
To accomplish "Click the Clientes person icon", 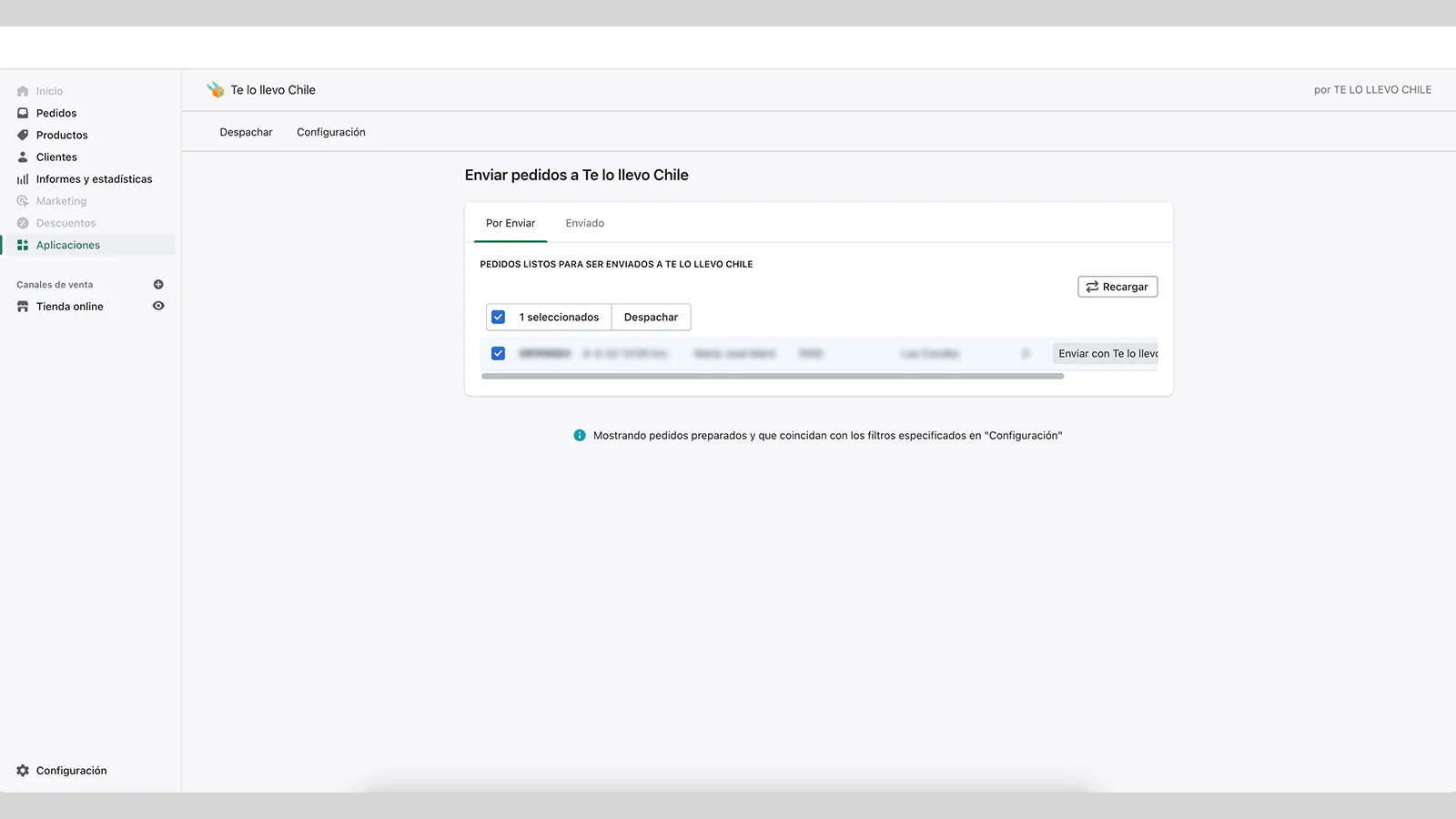I will [23, 157].
